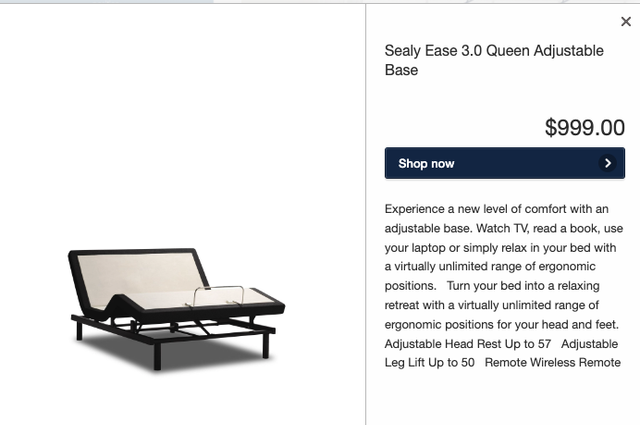The image size is (640, 425).
Task: Click the word Base in product title
Action: click(x=401, y=70)
